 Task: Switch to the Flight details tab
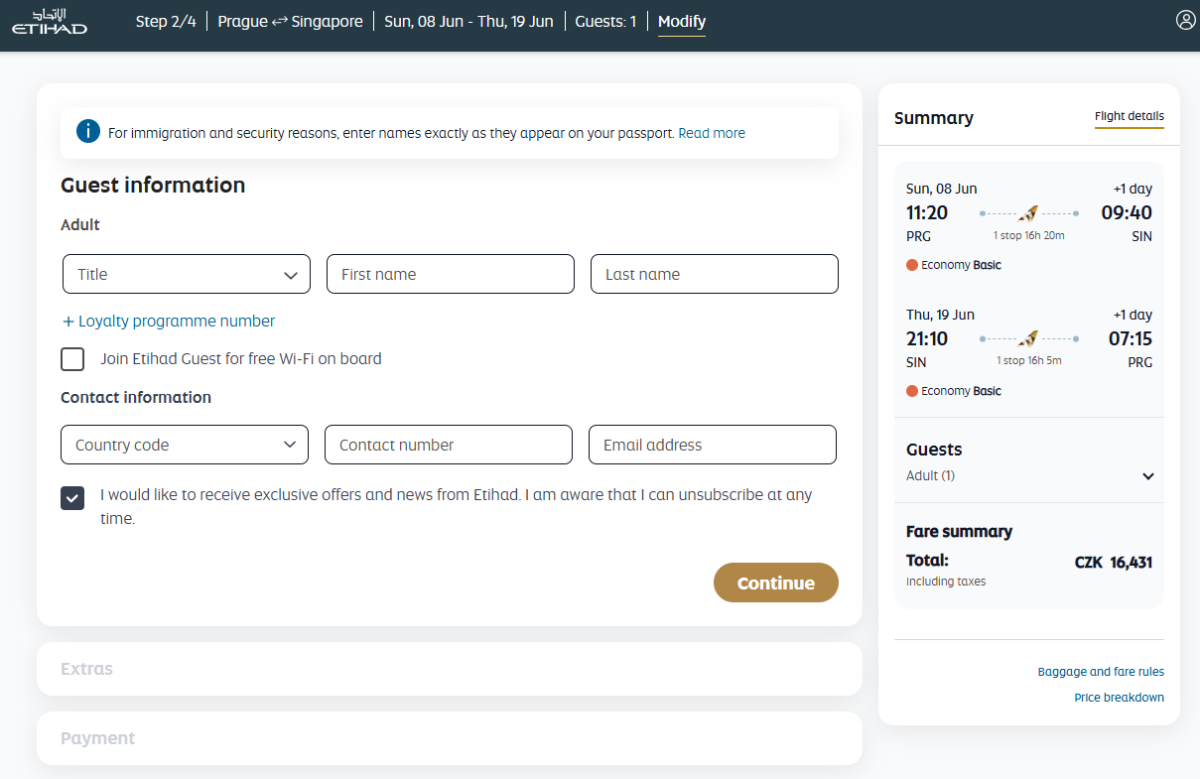pos(1129,116)
